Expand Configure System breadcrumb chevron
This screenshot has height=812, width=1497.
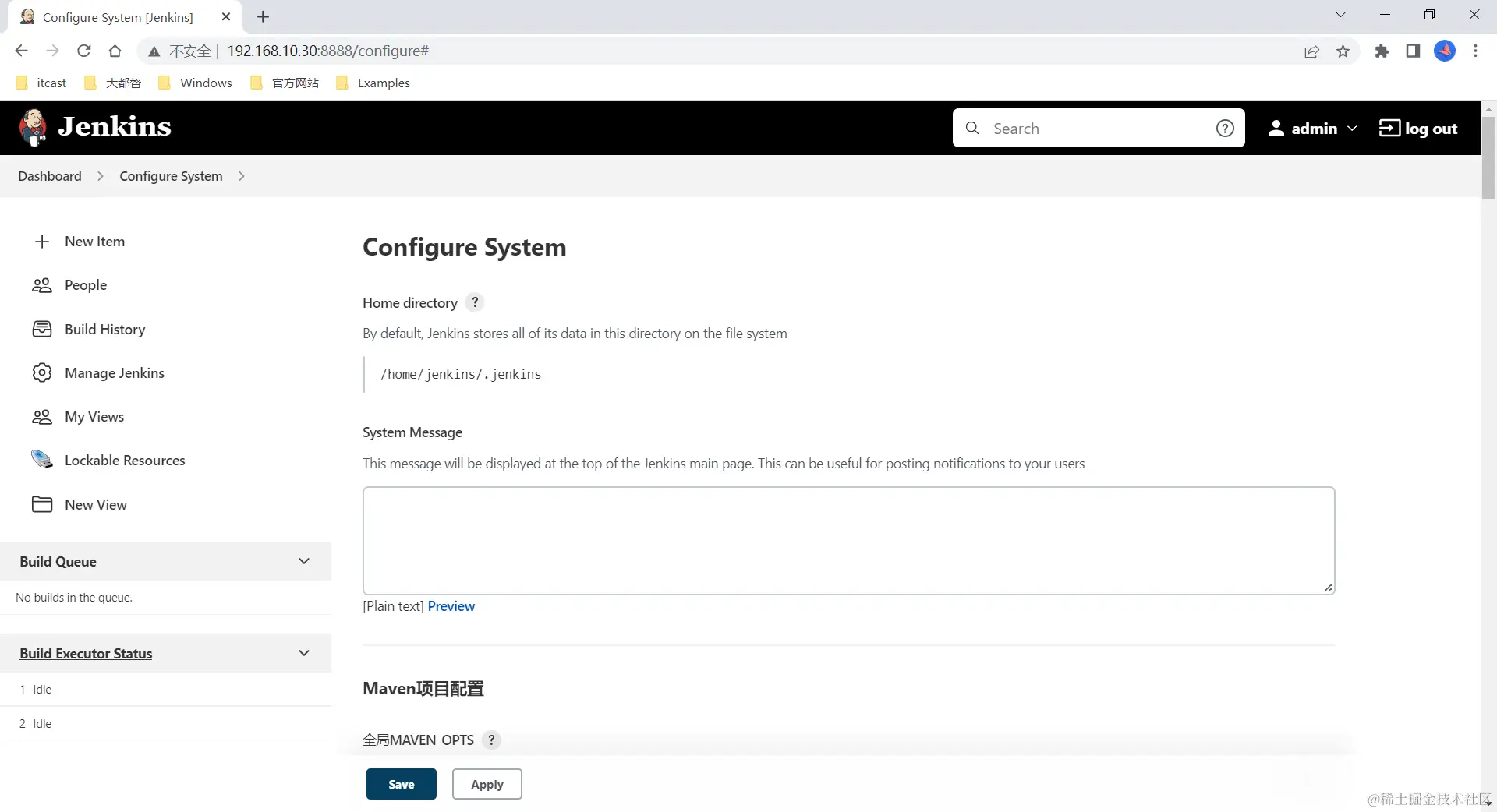[x=242, y=176]
